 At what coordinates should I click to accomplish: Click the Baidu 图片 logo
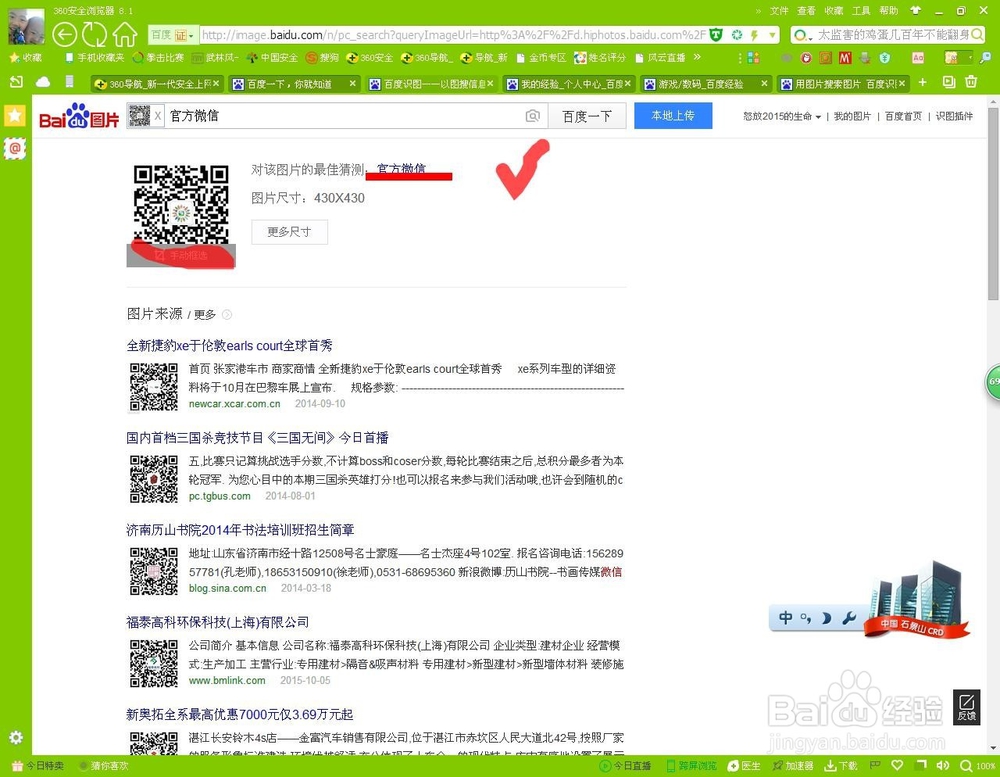(79, 116)
